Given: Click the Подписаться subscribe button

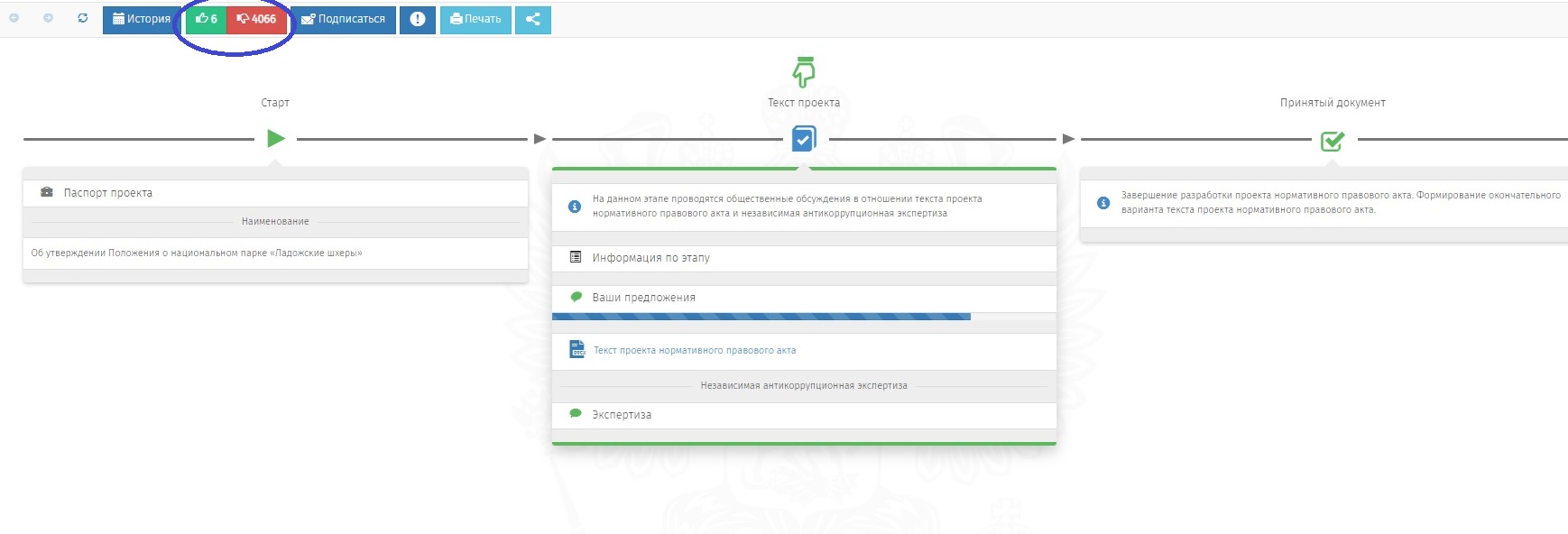Looking at the screenshot, I should [x=343, y=19].
